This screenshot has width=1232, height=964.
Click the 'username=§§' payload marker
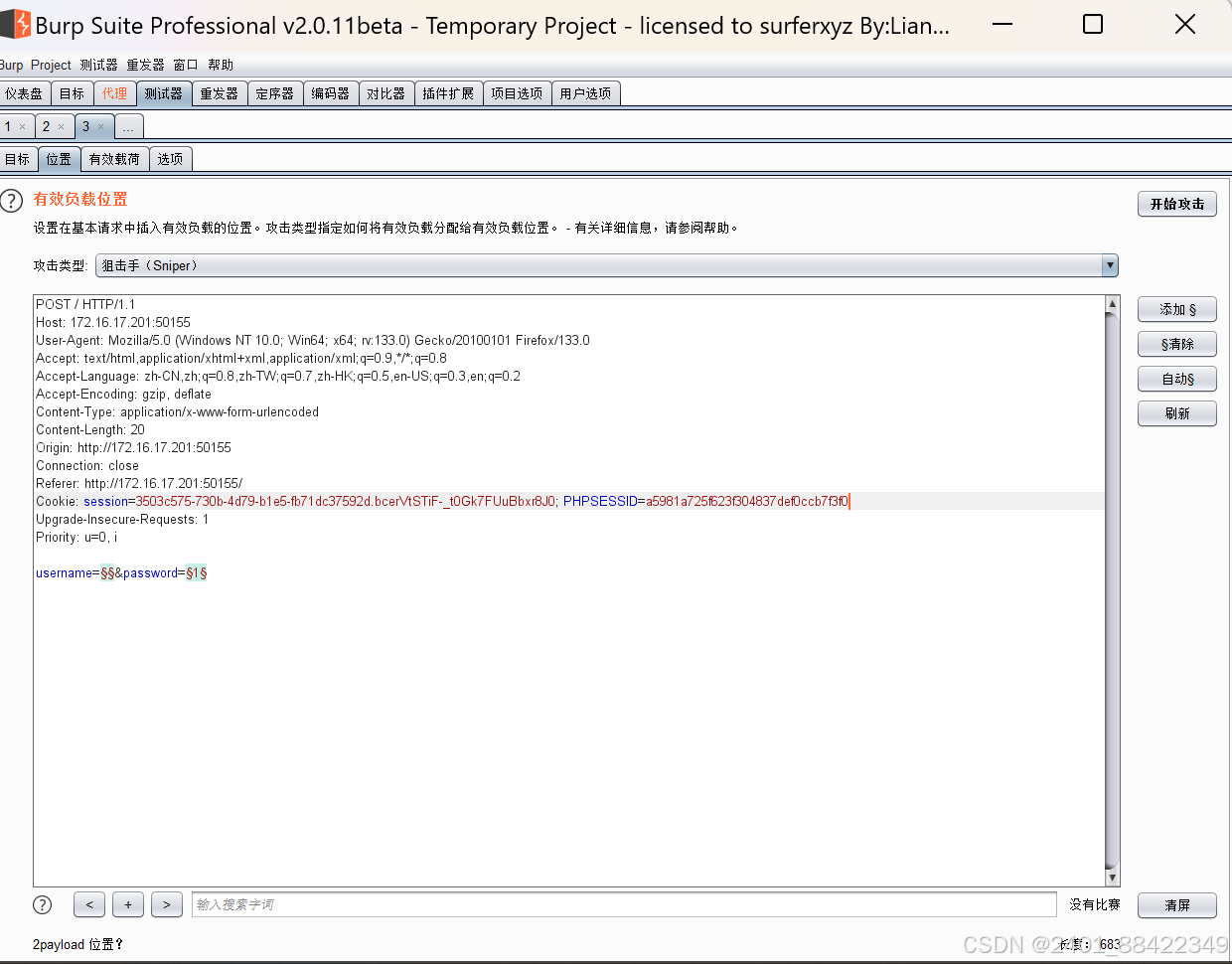(x=76, y=573)
